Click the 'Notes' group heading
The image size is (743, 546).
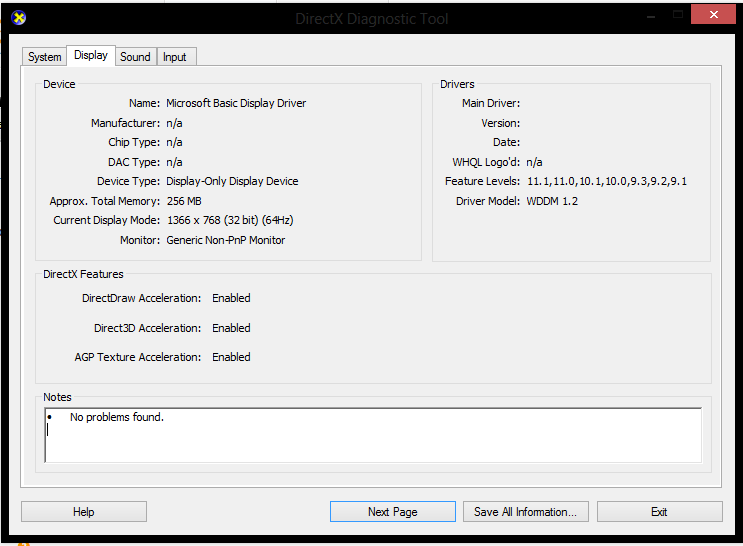(57, 397)
